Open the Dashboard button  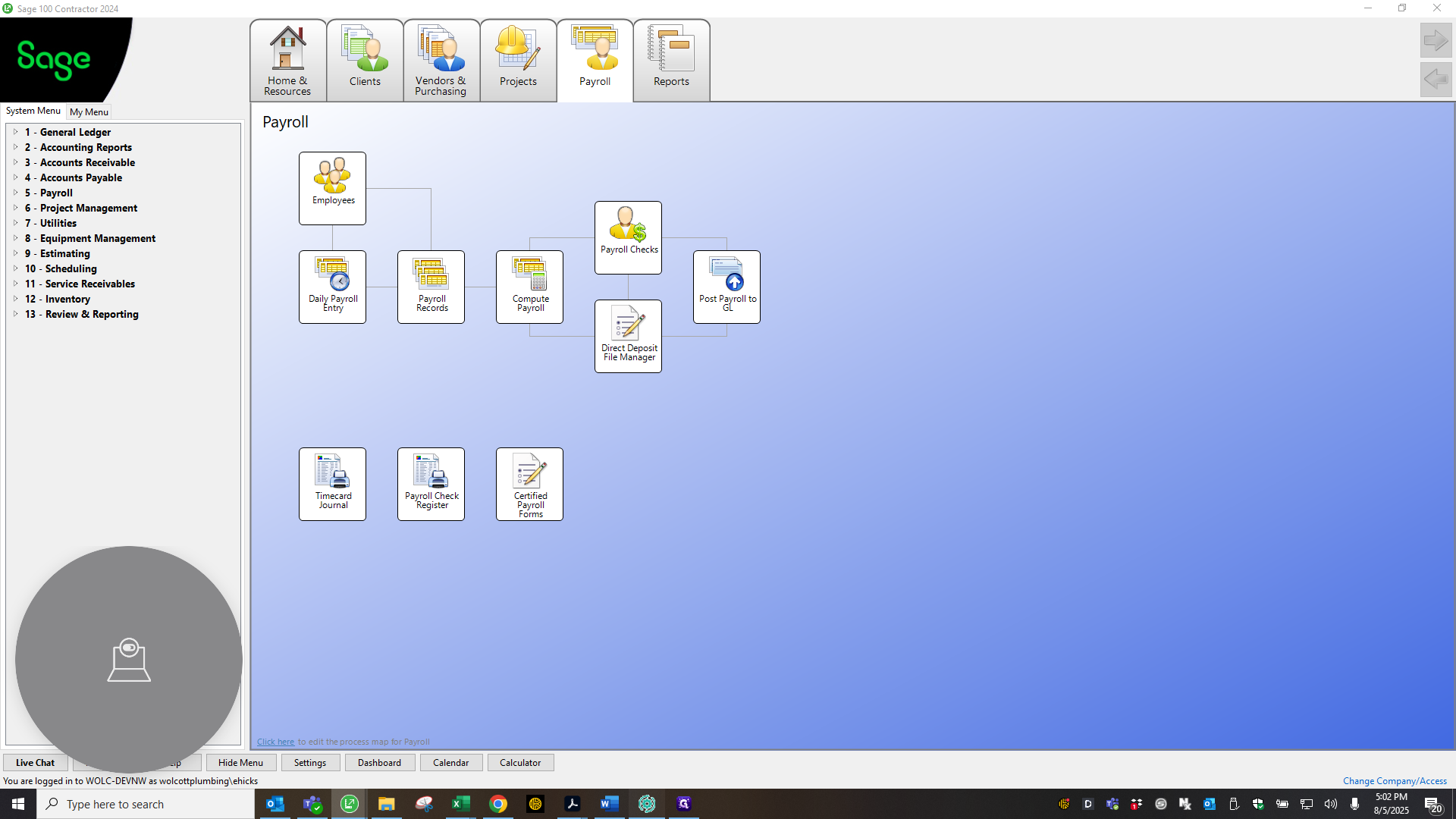(379, 763)
